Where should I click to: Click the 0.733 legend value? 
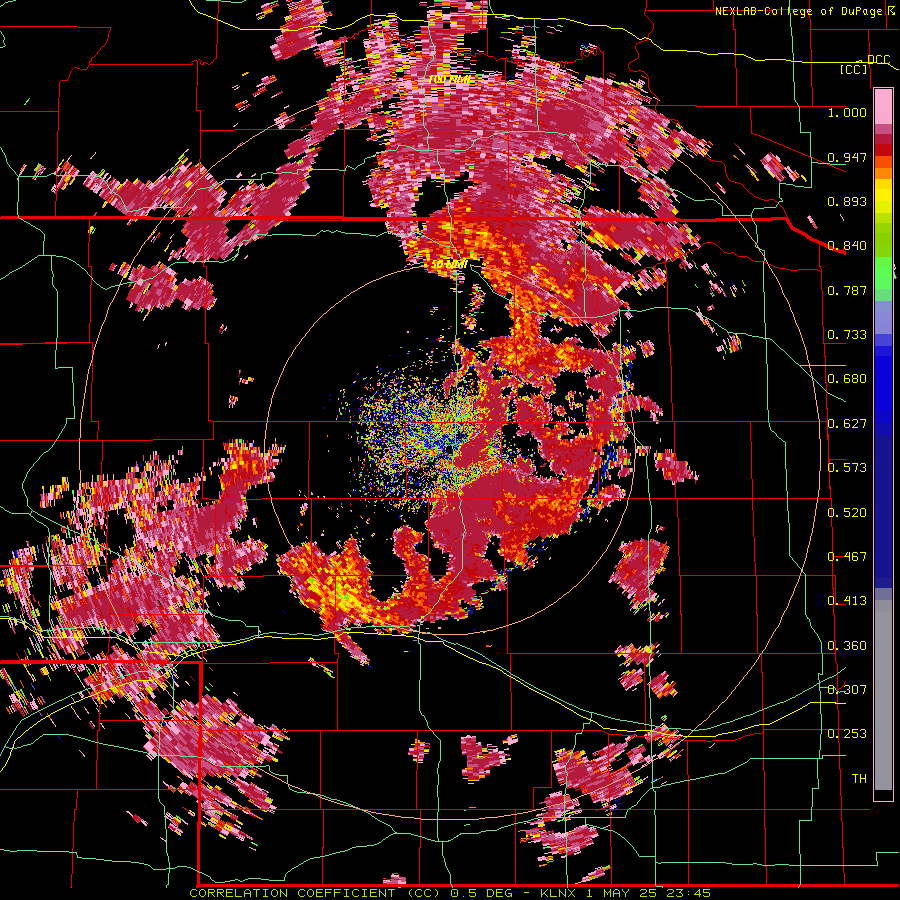[x=847, y=335]
